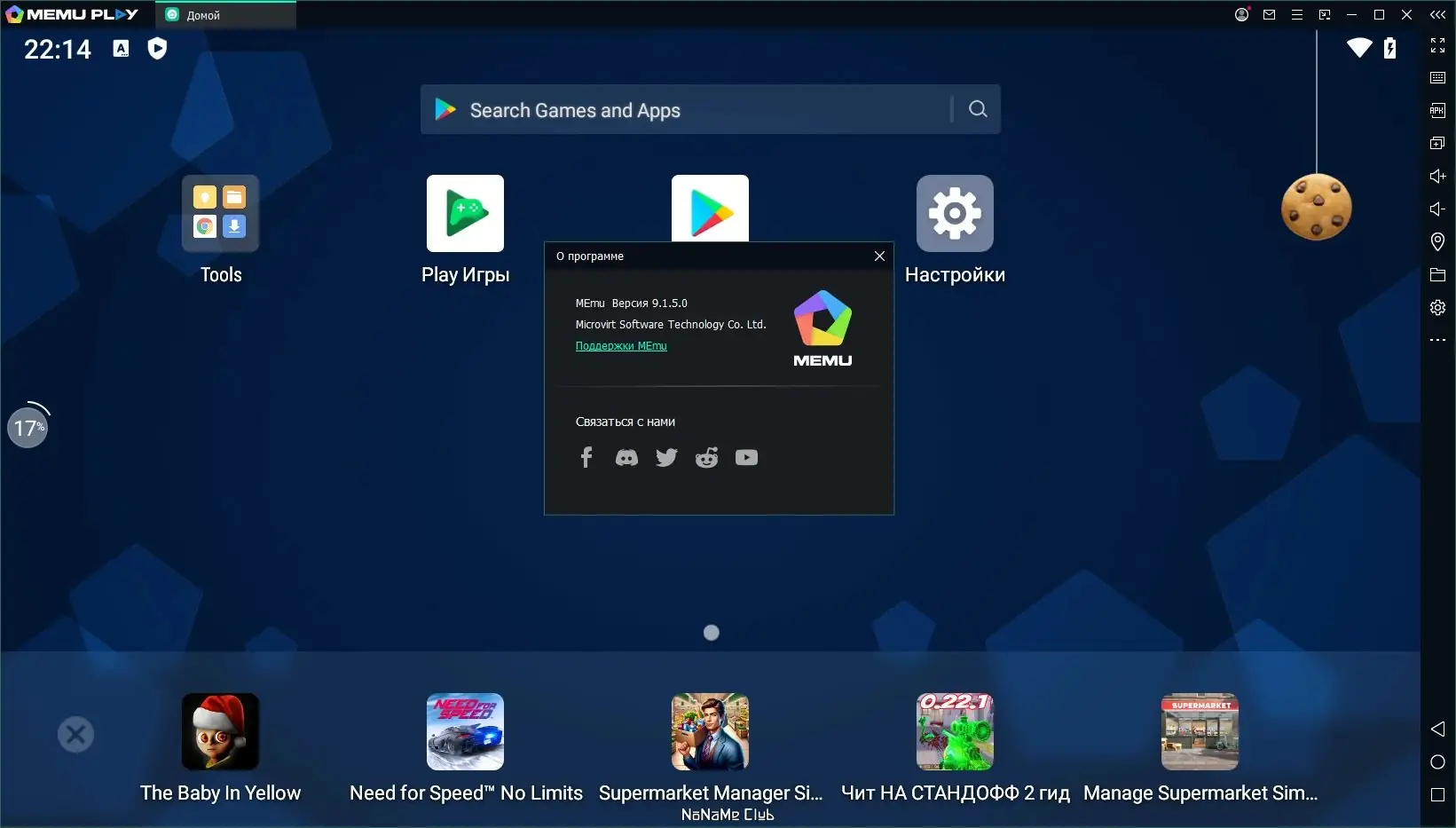This screenshot has width=1456, height=828.
Task: Click the battery charging status icon
Action: [x=1389, y=48]
